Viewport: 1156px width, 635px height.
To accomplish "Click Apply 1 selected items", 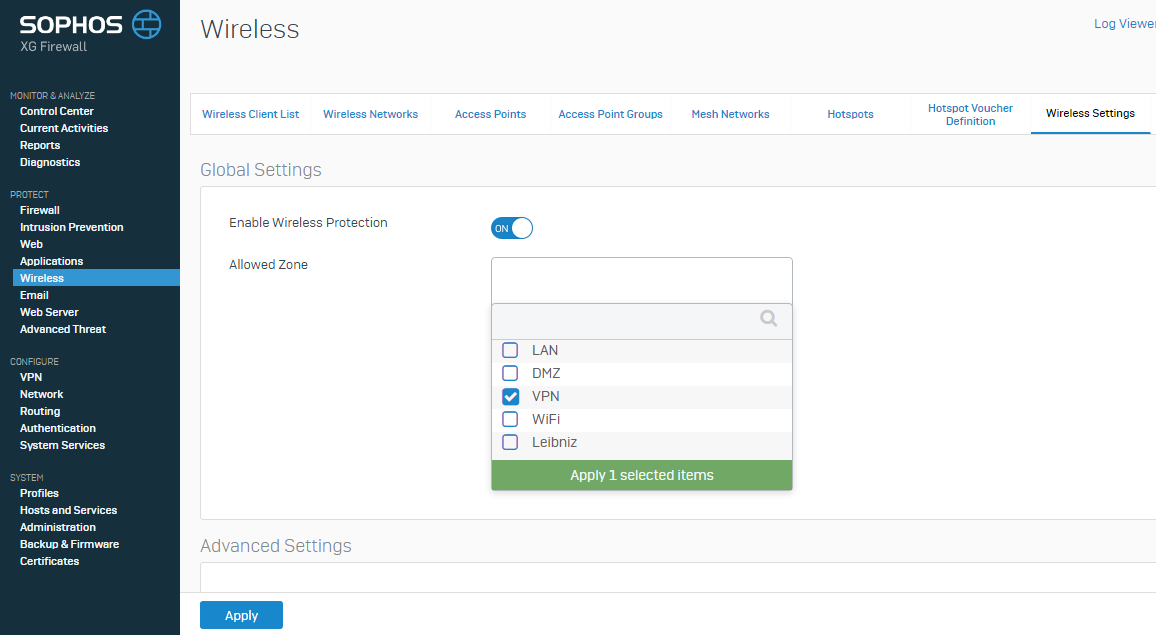I will point(641,475).
